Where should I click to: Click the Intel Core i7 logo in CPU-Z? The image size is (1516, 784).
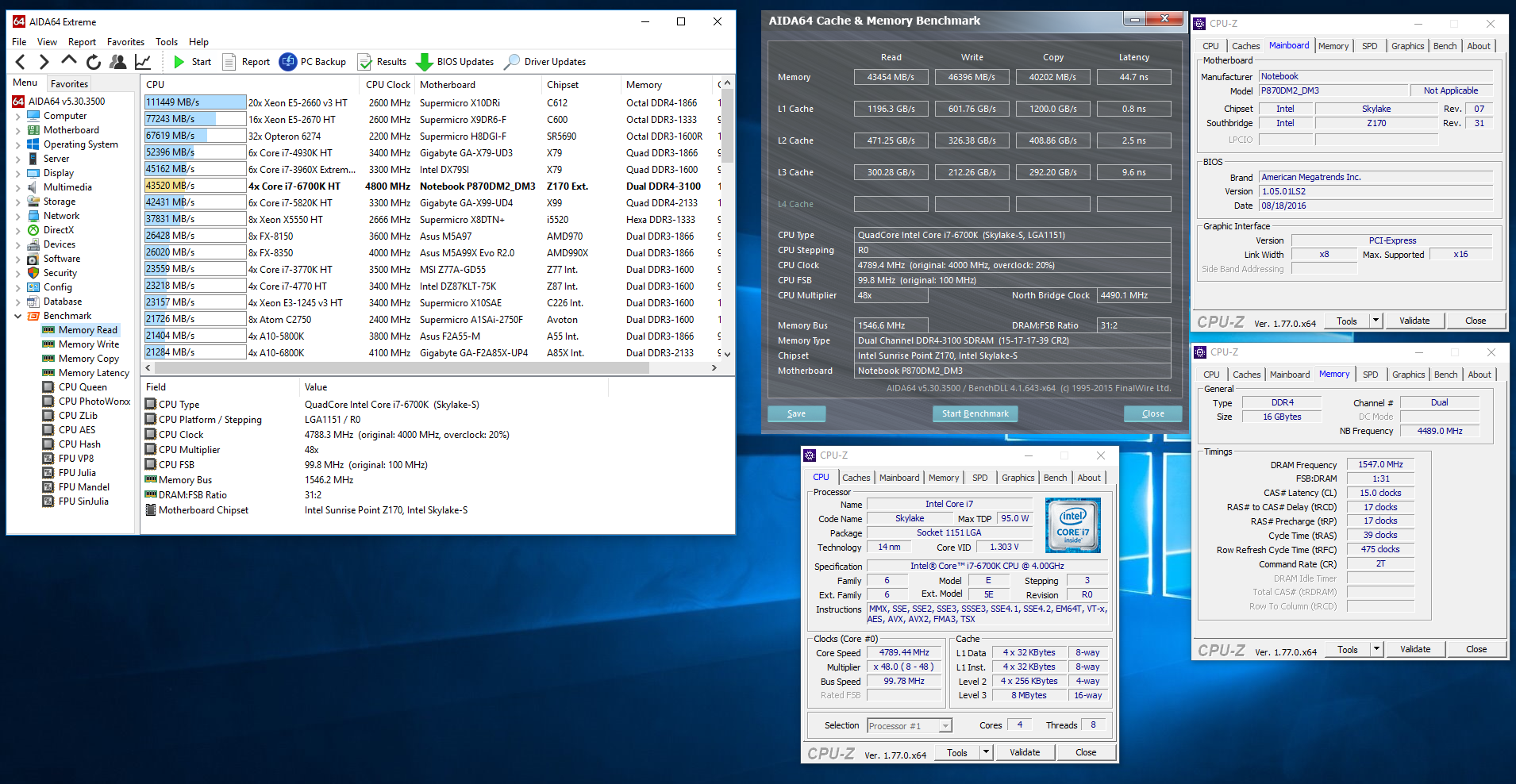click(1073, 525)
